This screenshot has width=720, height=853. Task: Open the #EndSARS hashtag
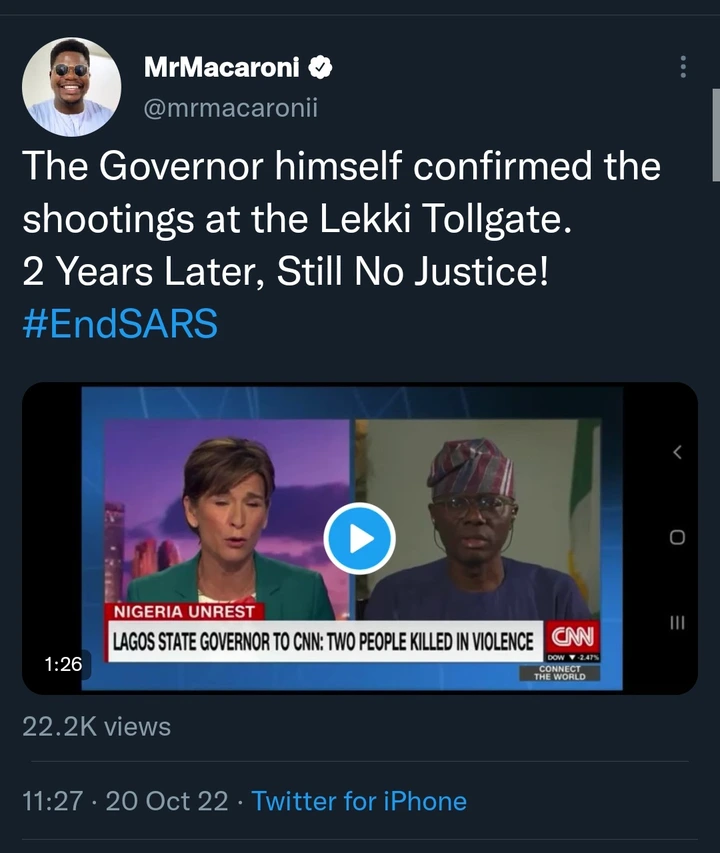coord(120,325)
